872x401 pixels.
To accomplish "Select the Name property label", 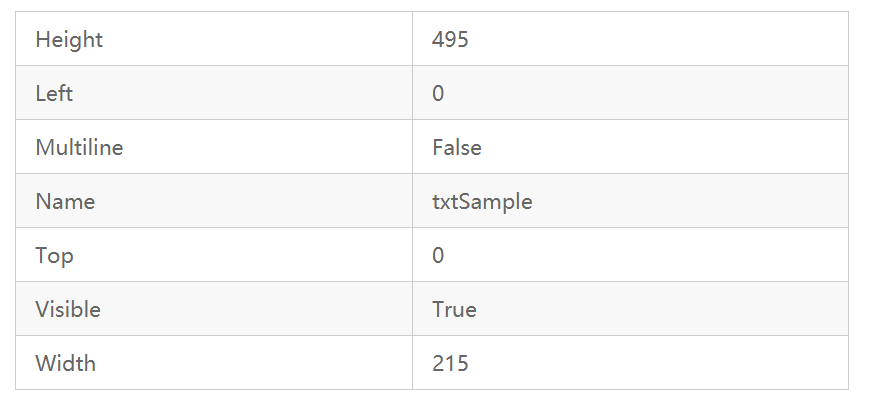I will tap(65, 201).
